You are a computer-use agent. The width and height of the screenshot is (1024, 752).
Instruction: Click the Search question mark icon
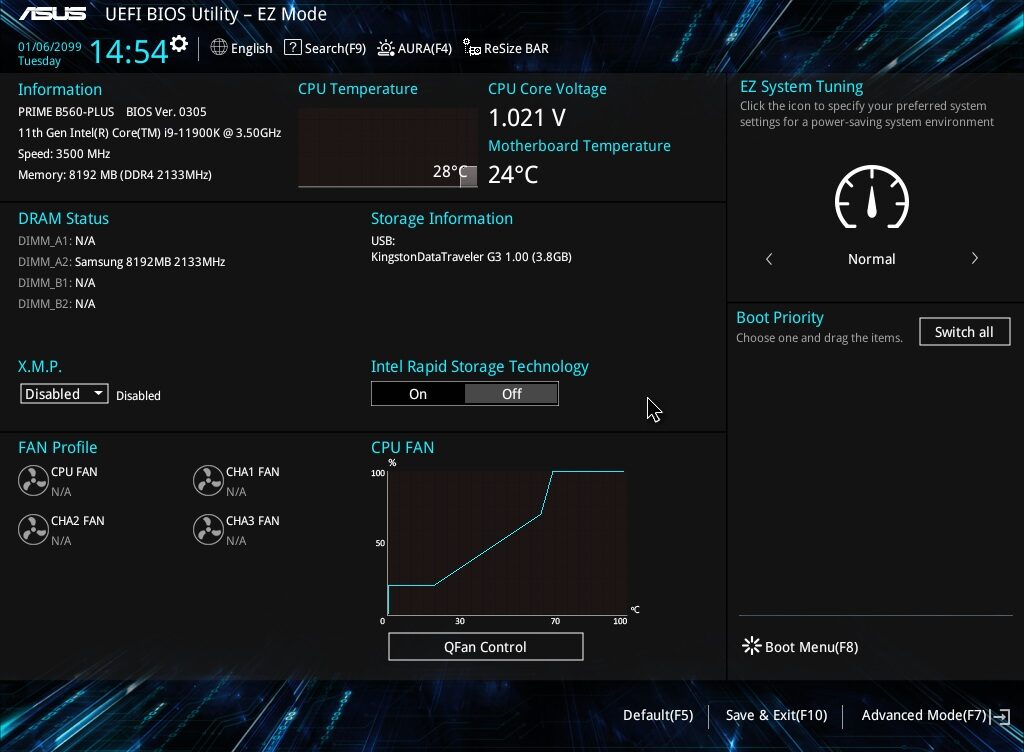click(x=293, y=47)
